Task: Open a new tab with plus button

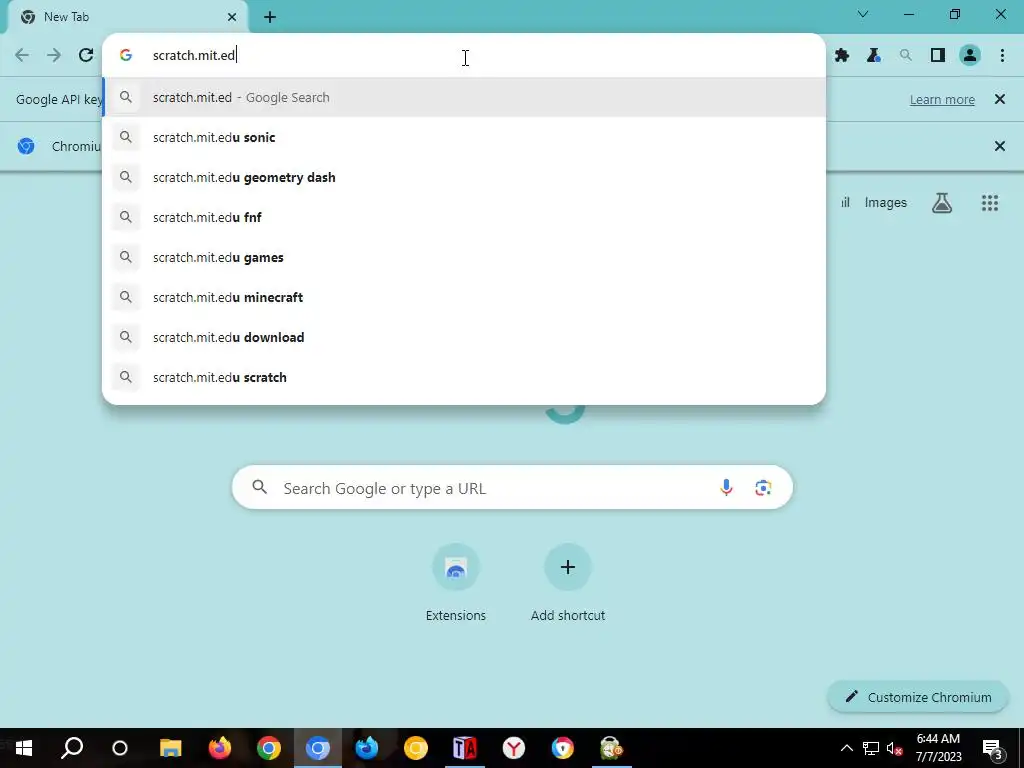Action: (270, 17)
